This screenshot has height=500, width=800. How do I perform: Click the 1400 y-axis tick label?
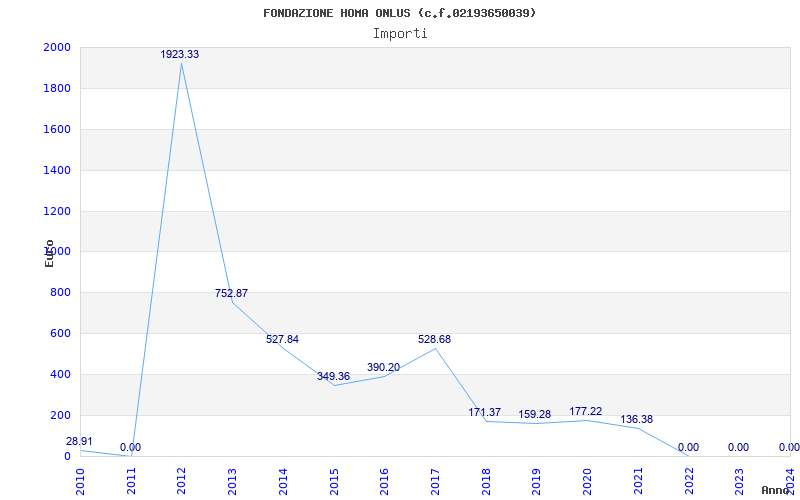point(57,170)
